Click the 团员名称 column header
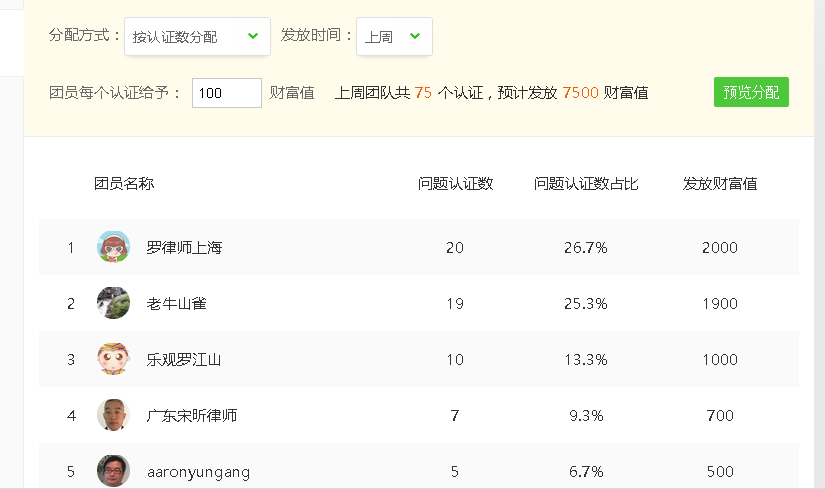The width and height of the screenshot is (825, 489). (x=124, y=184)
